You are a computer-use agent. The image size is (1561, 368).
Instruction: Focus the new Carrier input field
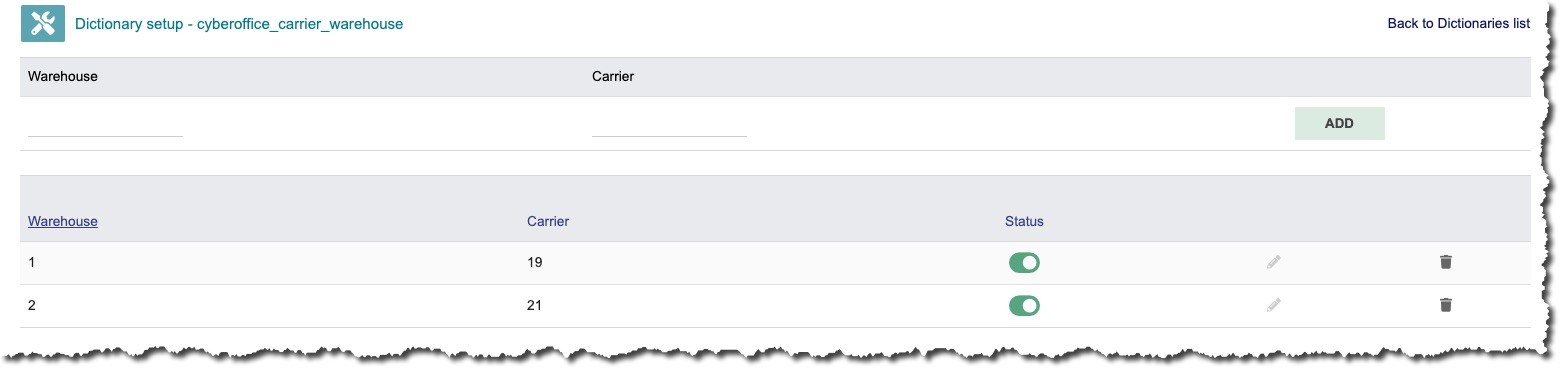[x=669, y=124]
